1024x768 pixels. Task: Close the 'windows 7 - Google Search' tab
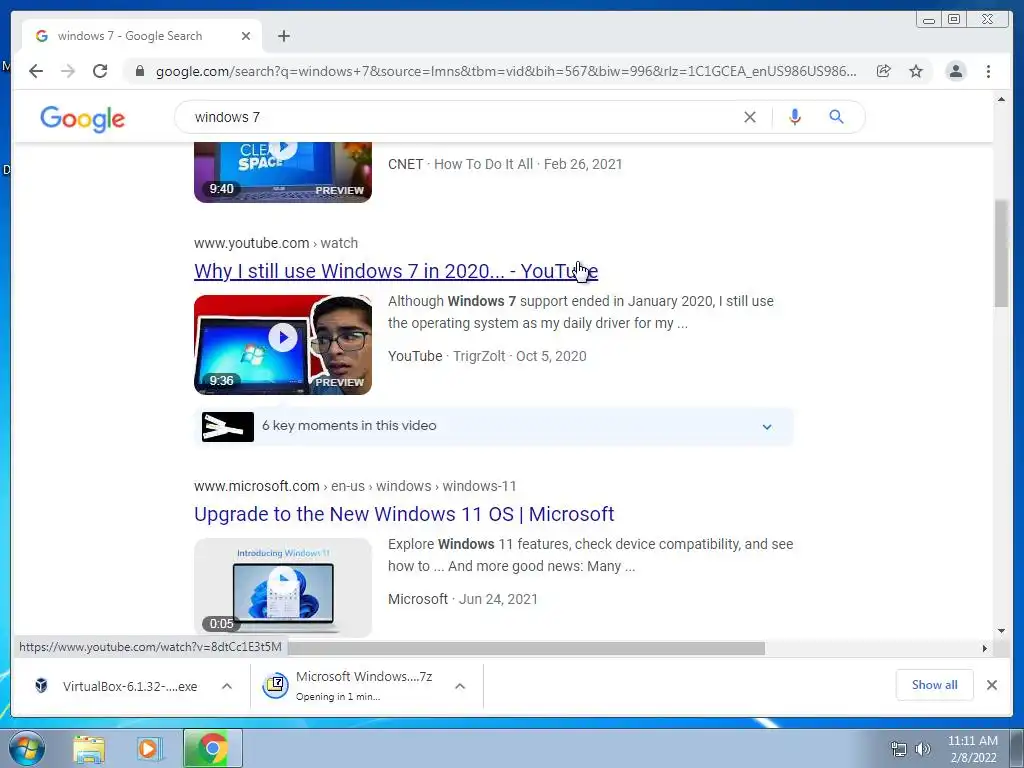246,36
